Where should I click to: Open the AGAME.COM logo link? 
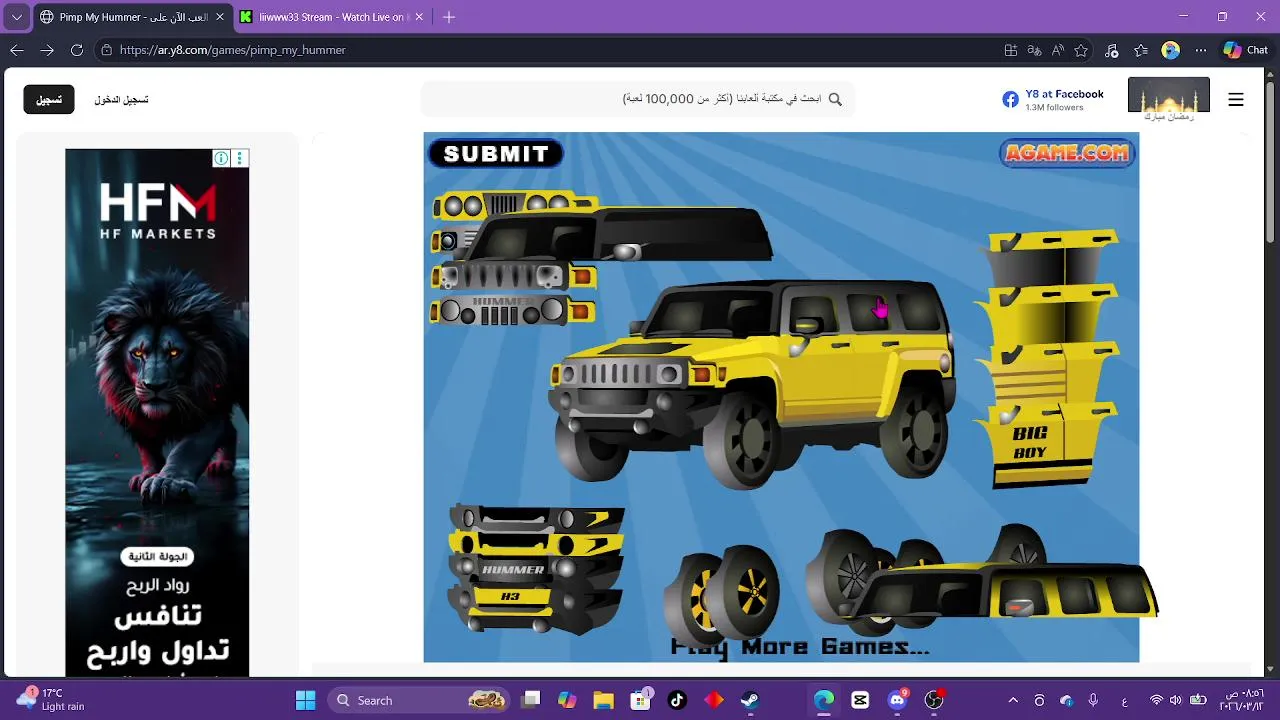(1067, 153)
